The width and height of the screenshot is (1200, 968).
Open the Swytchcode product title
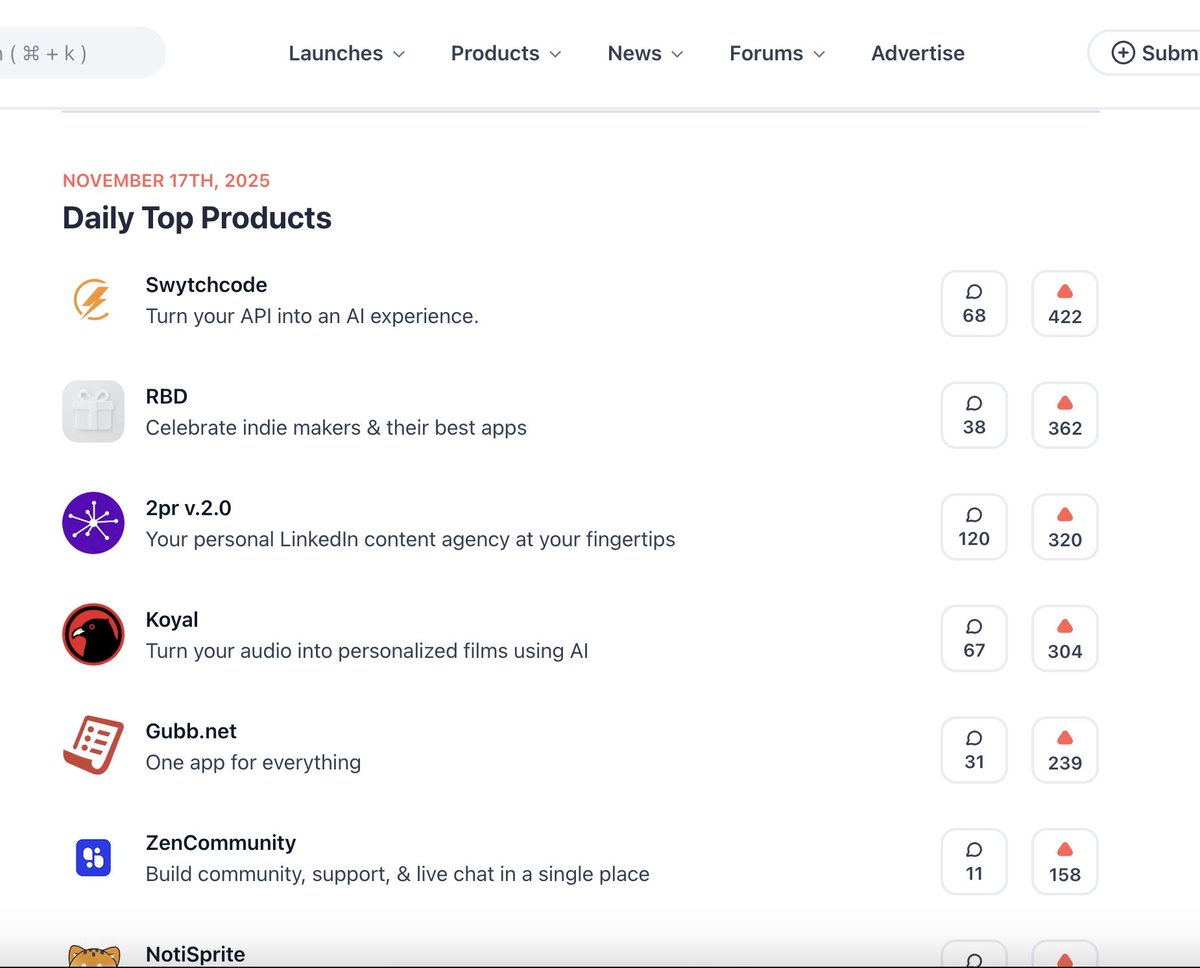point(206,285)
